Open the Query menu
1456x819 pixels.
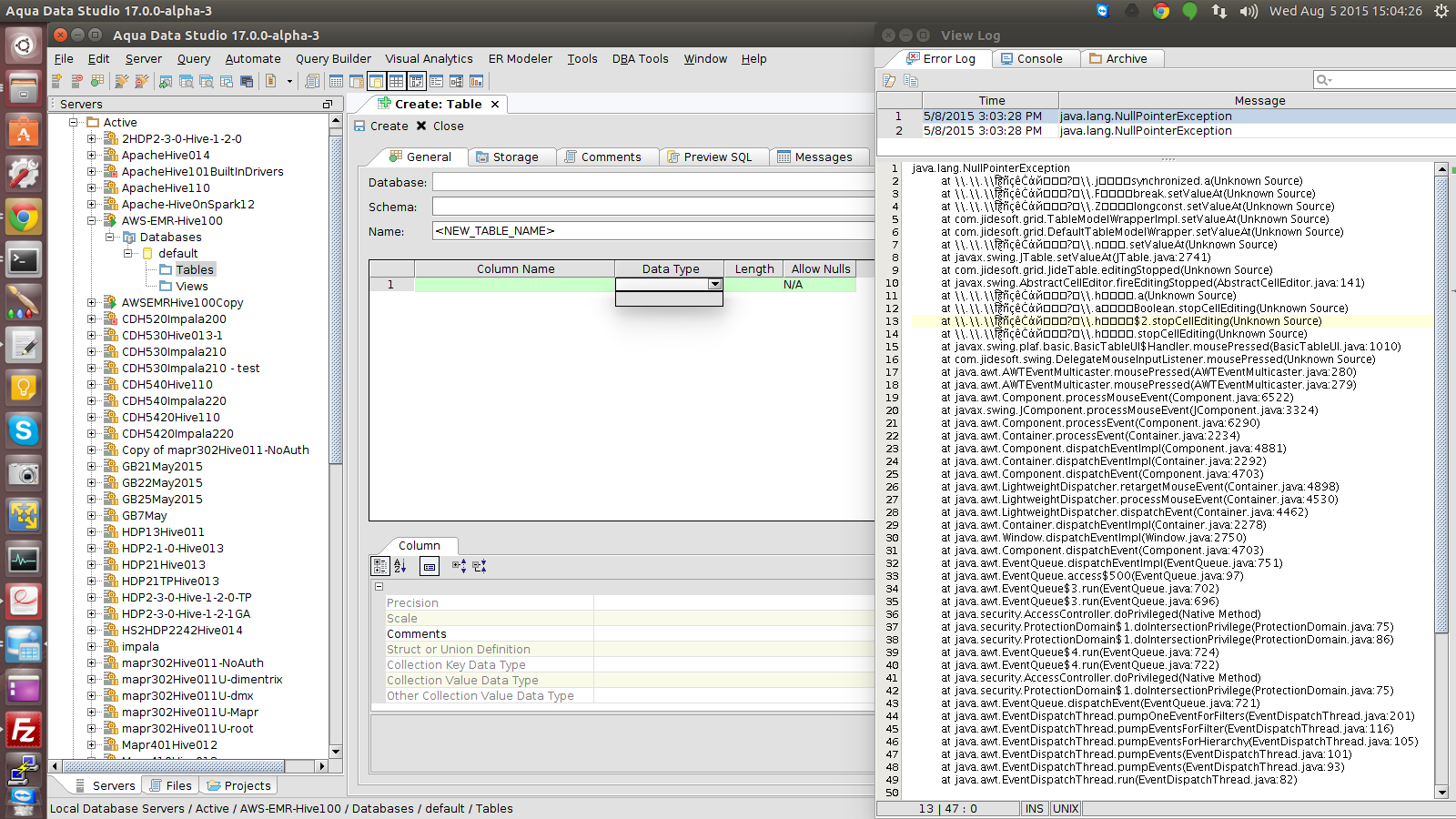coord(194,59)
